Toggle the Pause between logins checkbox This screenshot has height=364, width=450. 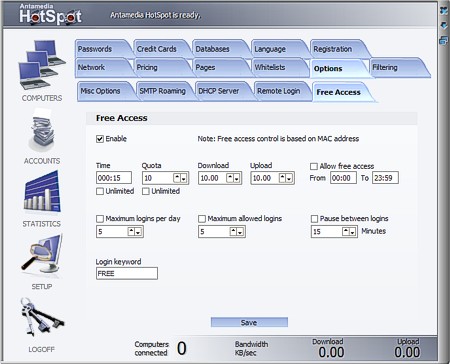[314, 219]
